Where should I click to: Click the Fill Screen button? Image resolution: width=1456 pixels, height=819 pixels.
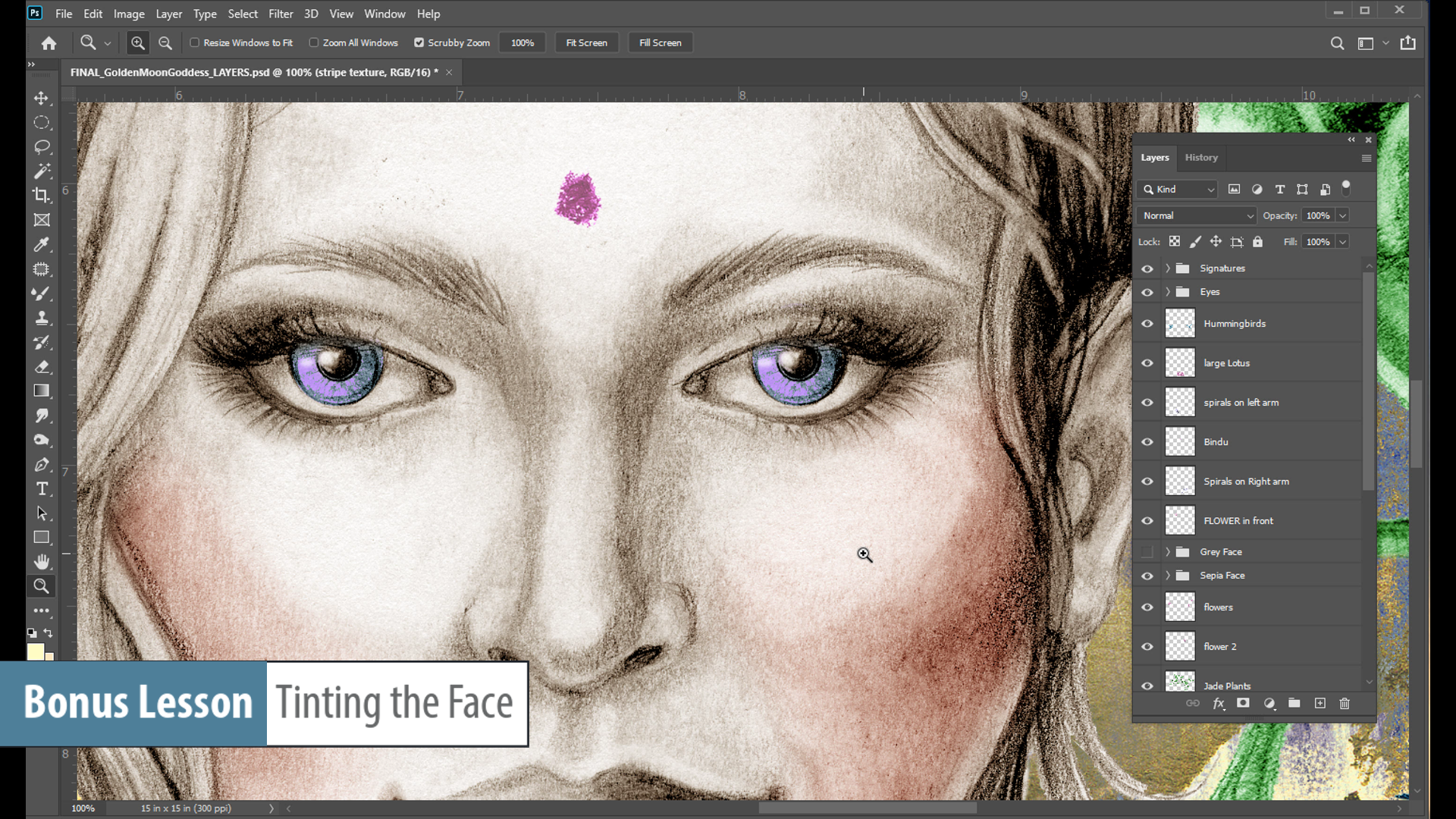(x=661, y=43)
